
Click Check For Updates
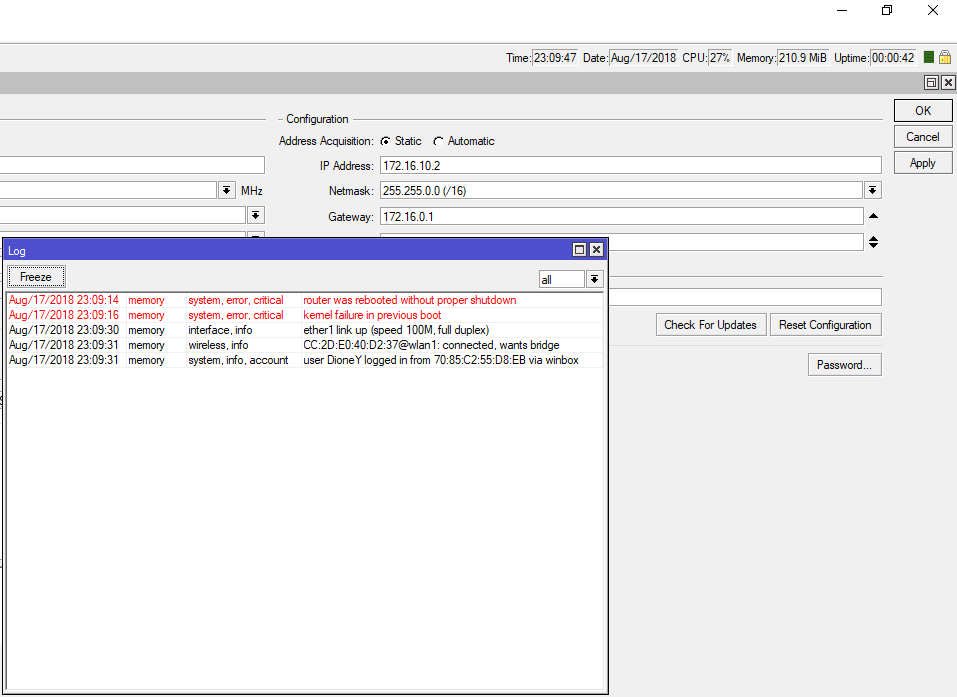[711, 325]
